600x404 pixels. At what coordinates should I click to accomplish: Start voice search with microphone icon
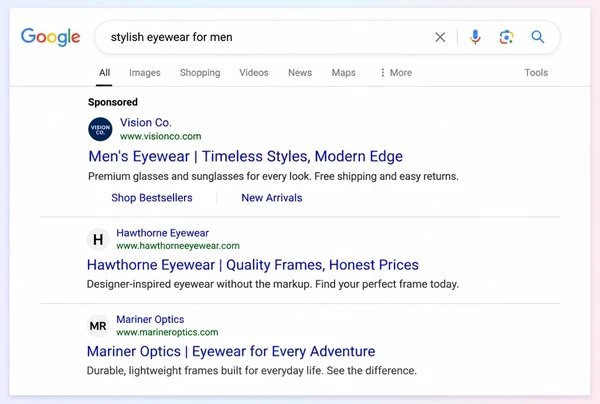tap(475, 37)
